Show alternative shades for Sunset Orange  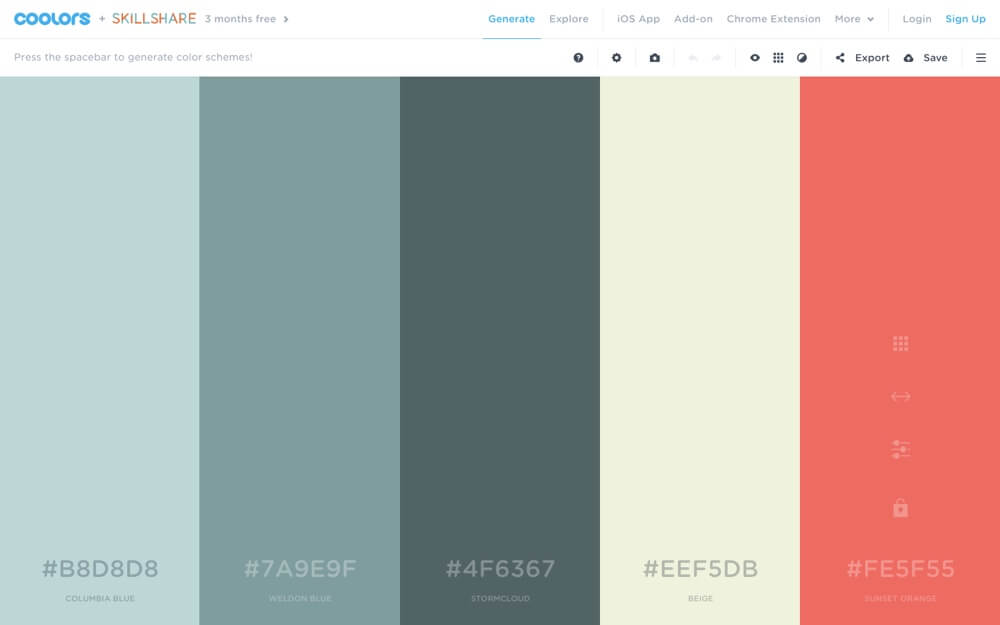point(900,344)
